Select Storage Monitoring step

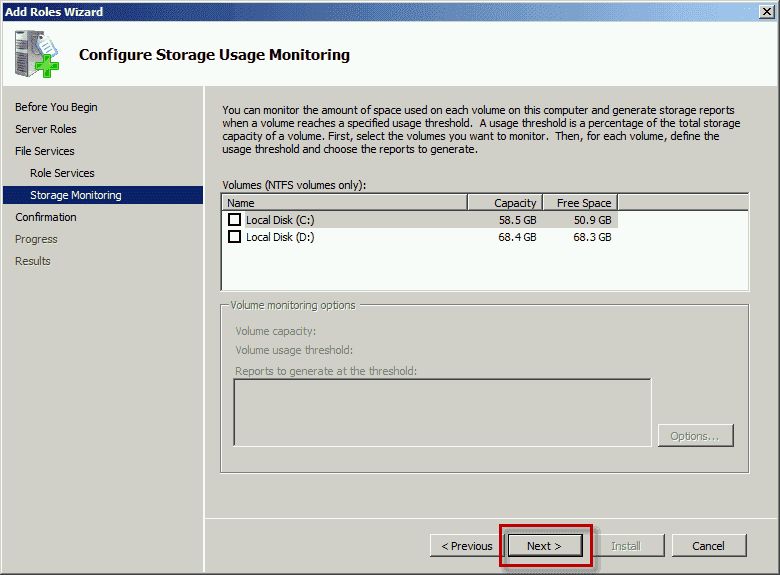point(103,195)
